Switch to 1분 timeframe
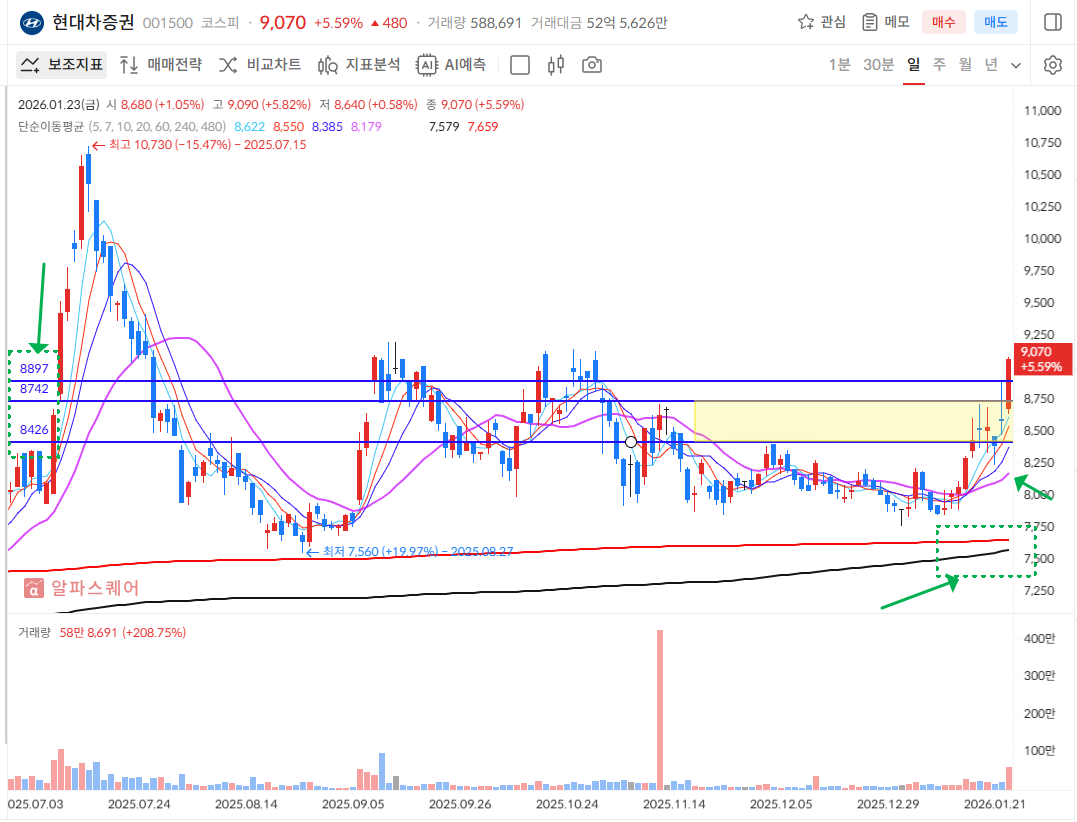Screen dimensions: 1077x822 [x=839, y=65]
